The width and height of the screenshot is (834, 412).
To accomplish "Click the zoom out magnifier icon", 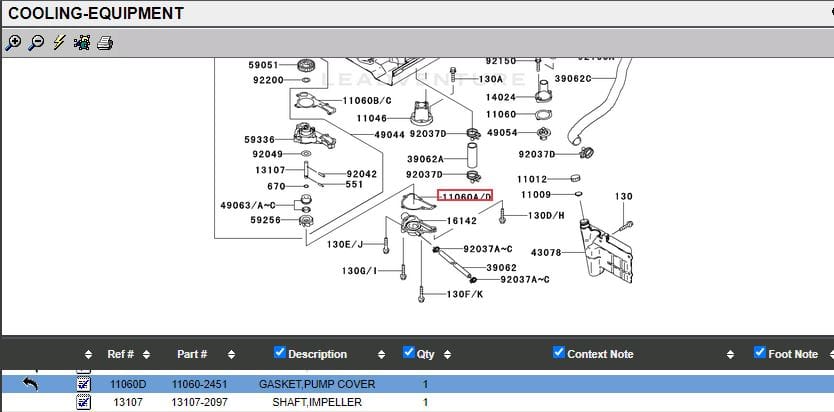I will 36,42.
